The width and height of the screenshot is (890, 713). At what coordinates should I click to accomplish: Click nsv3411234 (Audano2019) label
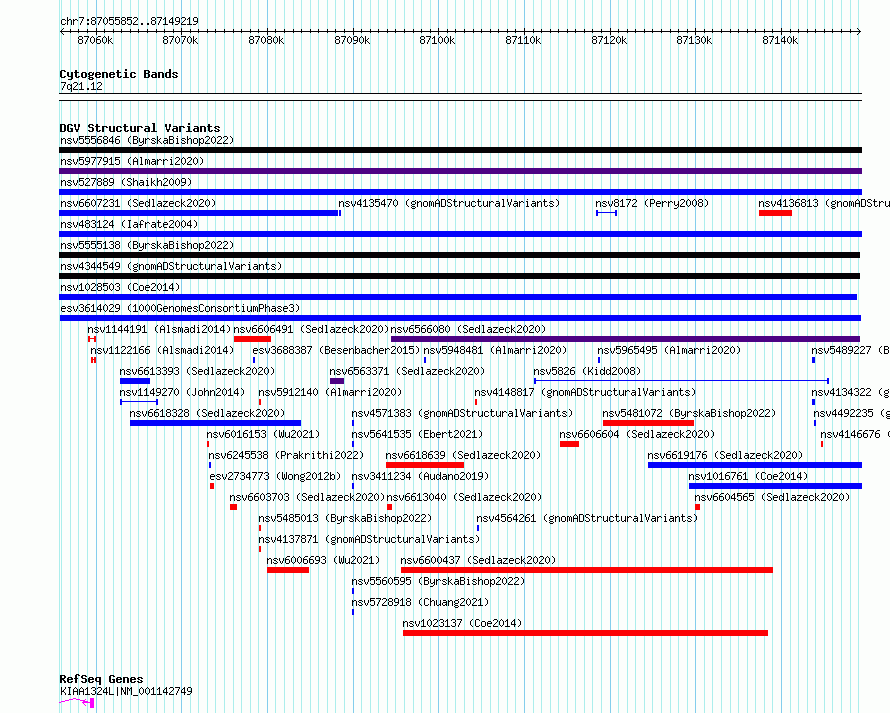pyautogui.click(x=420, y=476)
